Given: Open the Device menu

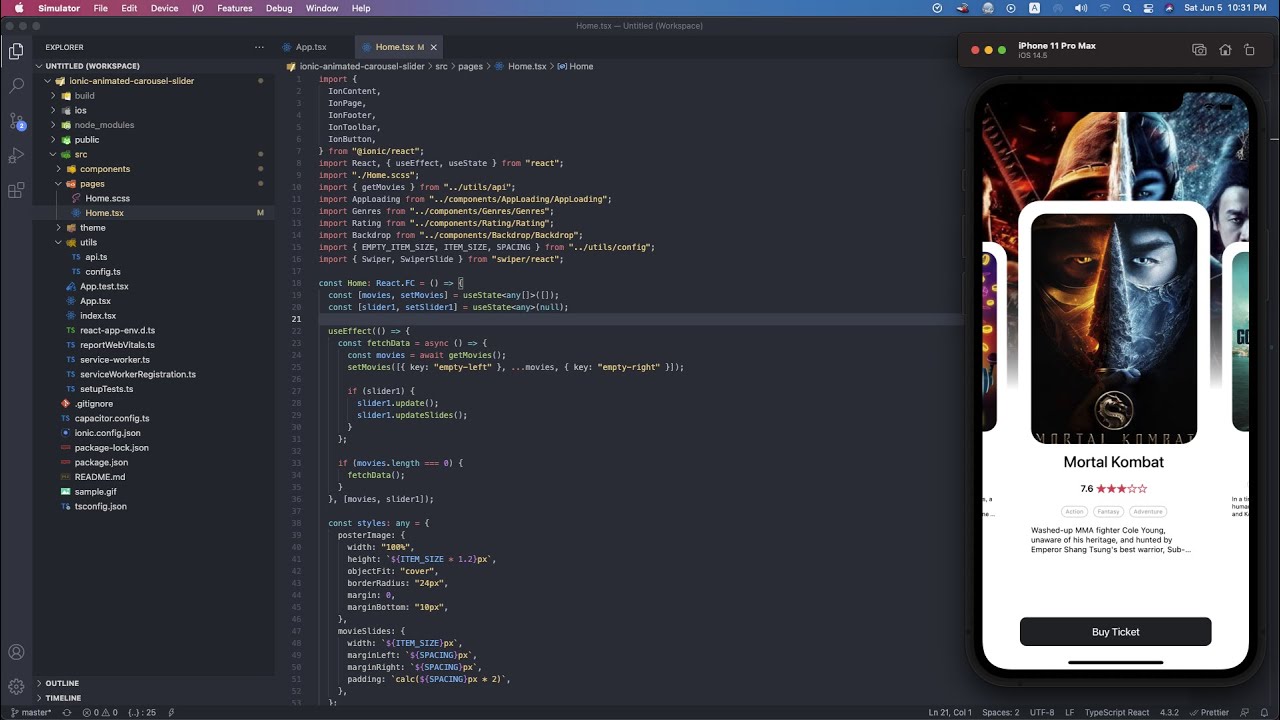Looking at the screenshot, I should point(164,8).
